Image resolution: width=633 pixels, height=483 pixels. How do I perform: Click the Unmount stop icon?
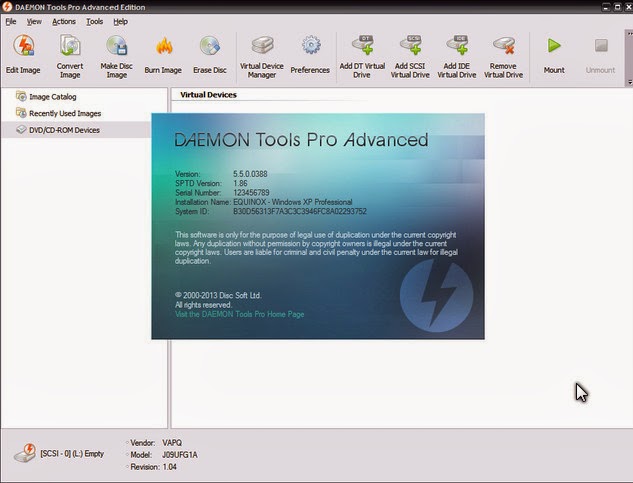[601, 45]
